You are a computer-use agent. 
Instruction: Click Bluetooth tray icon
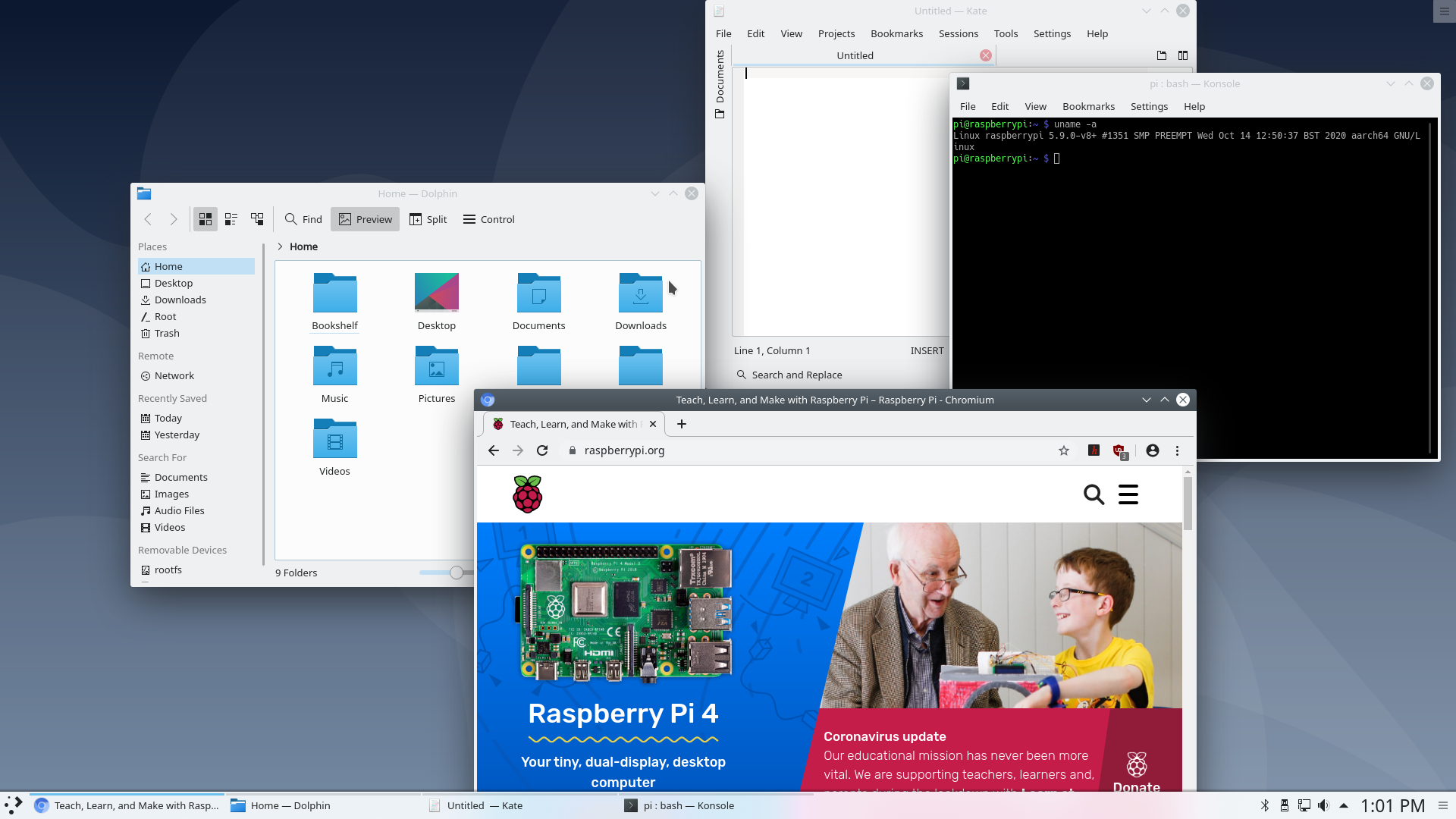point(1265,805)
